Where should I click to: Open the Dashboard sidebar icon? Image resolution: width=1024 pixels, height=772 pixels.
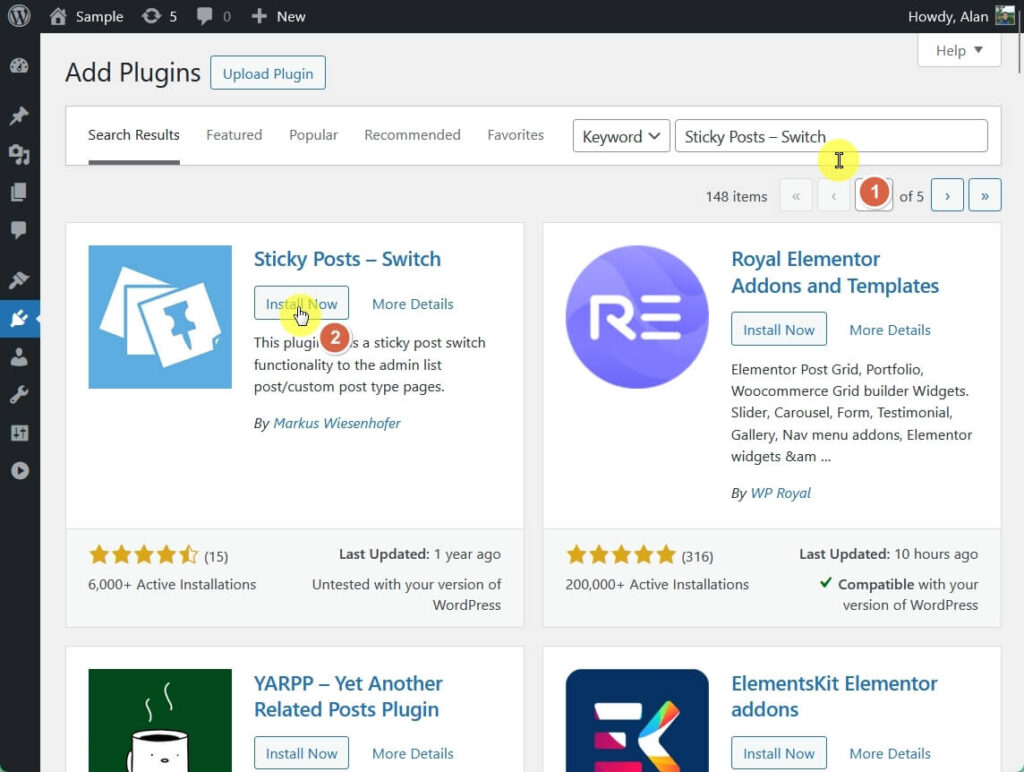(20, 66)
